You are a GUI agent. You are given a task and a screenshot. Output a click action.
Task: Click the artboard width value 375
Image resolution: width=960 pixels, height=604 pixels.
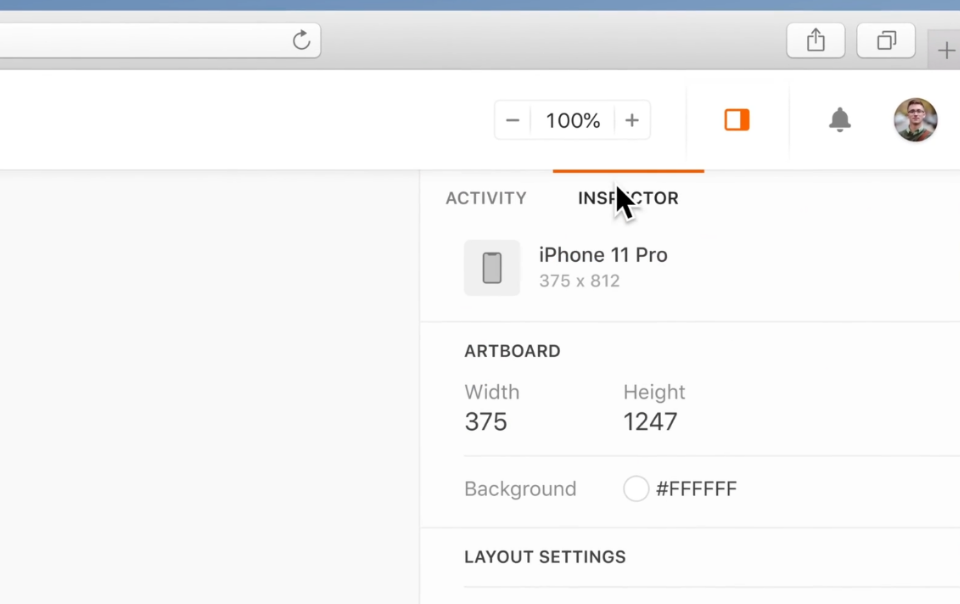click(486, 422)
